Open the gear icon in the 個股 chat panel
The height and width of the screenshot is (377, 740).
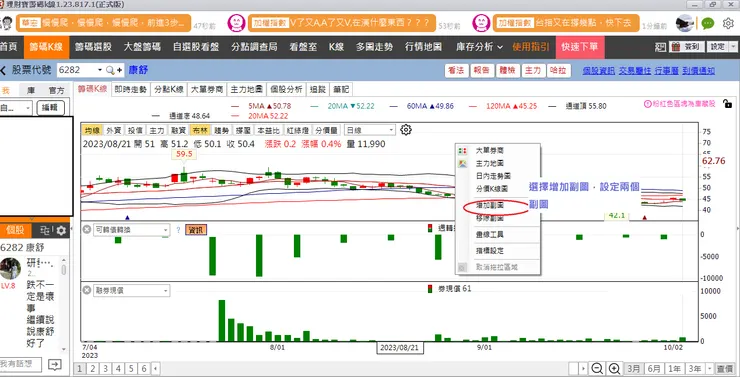tap(61, 231)
